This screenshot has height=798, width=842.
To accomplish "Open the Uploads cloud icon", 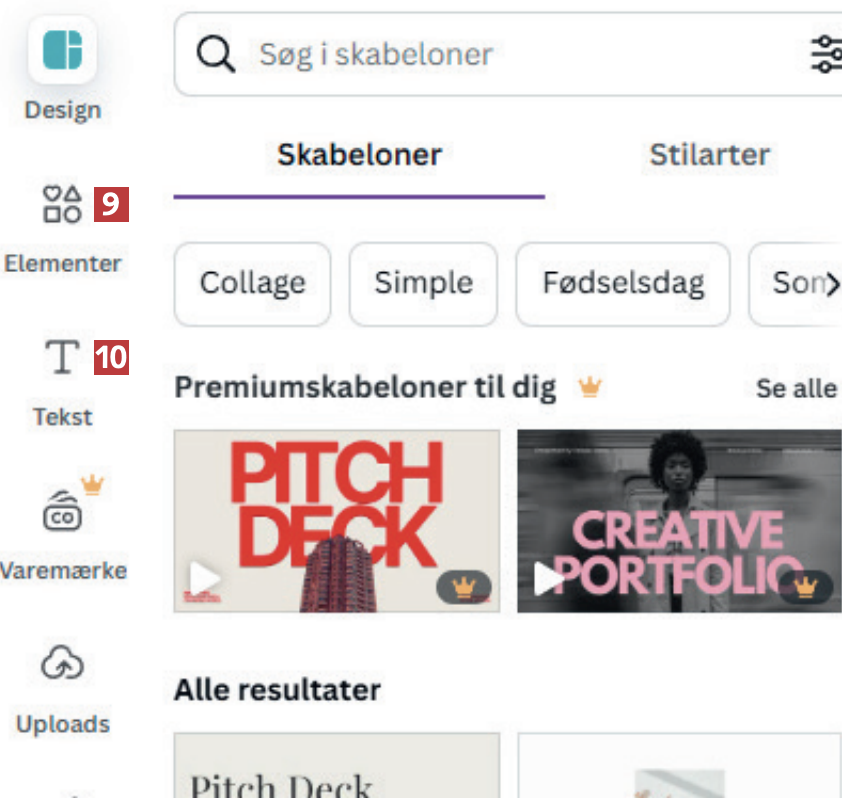I will (x=62, y=663).
